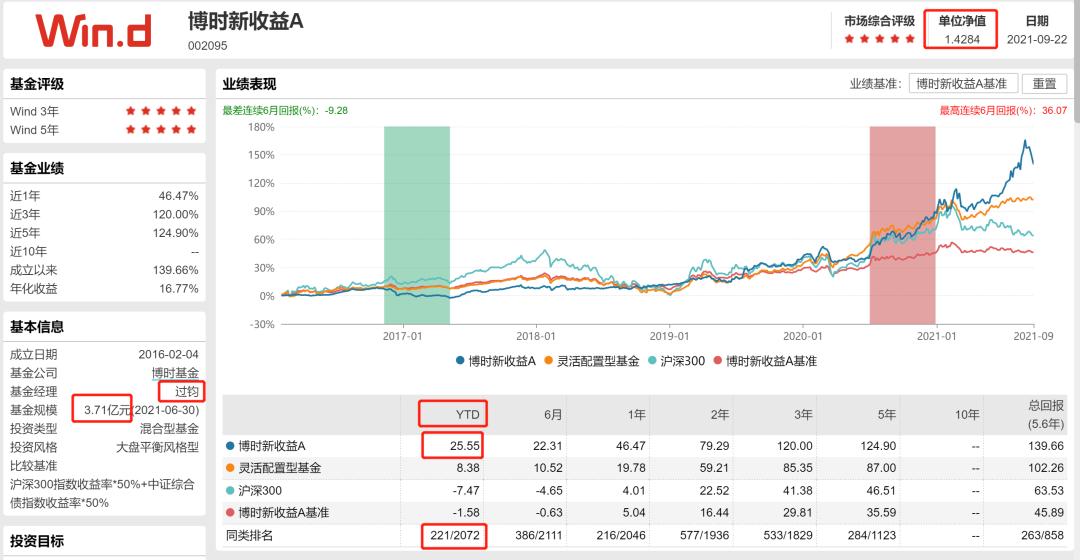The width and height of the screenshot is (1080, 560).
Task: Select the 10年 column header
Action: click(x=966, y=415)
